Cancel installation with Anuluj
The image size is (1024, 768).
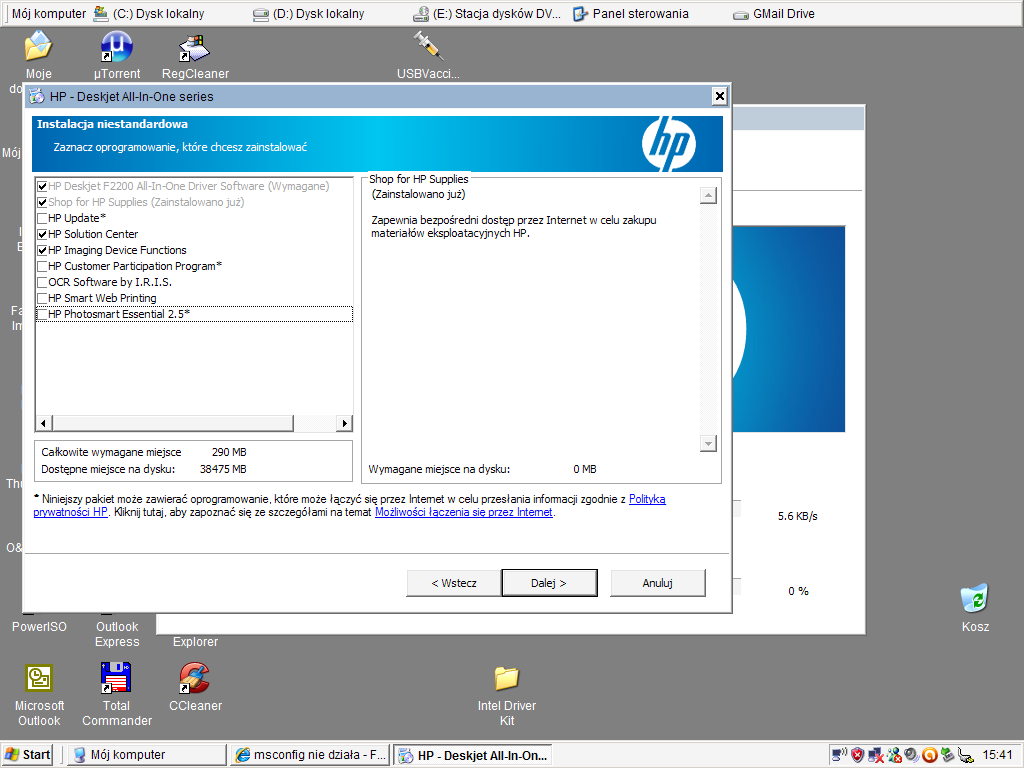658,583
